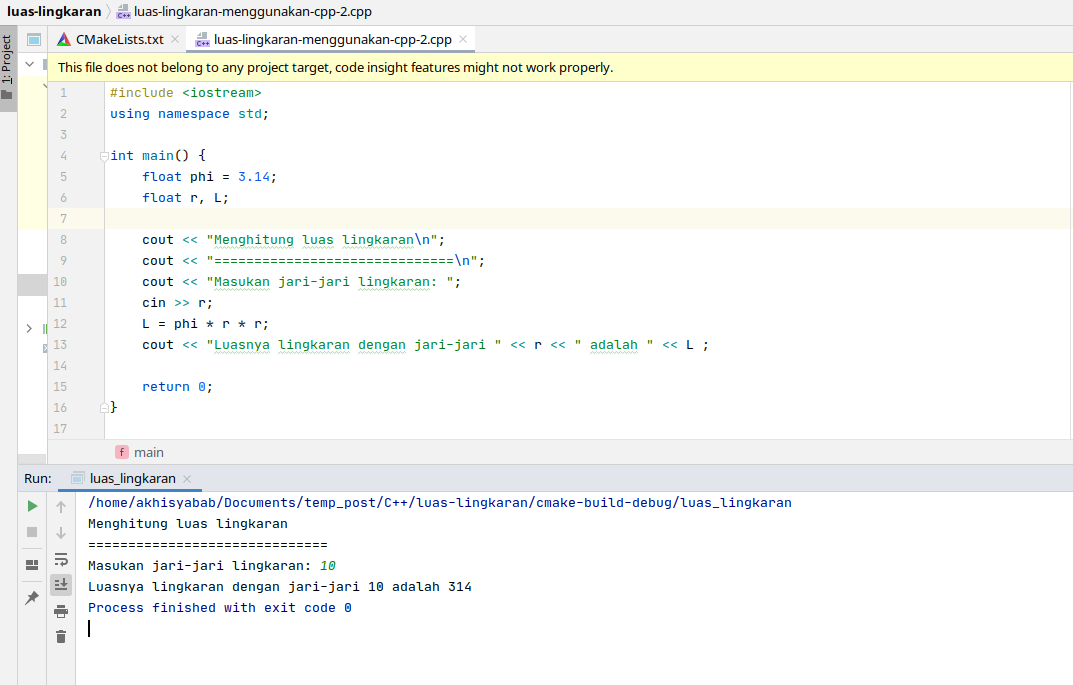Collapse the main function code fold
Screen dimensions: 1073x685
(x=103, y=155)
